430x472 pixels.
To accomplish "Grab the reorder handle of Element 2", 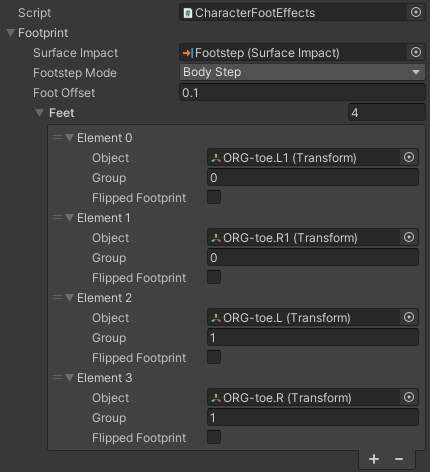I will click(58, 297).
